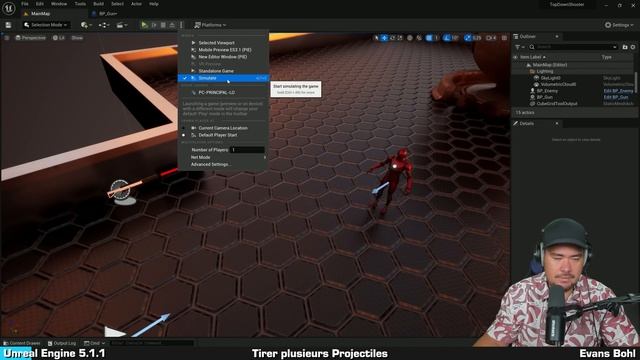The width and height of the screenshot is (640, 360).
Task: Click the Outliner search field
Action: 575,47
